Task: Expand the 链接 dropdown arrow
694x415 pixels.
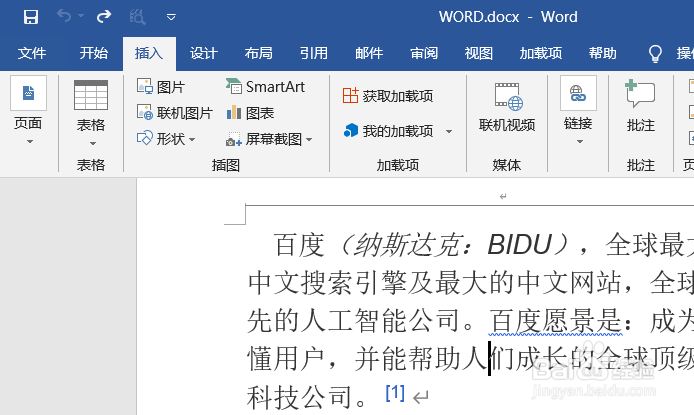Action: [x=580, y=142]
